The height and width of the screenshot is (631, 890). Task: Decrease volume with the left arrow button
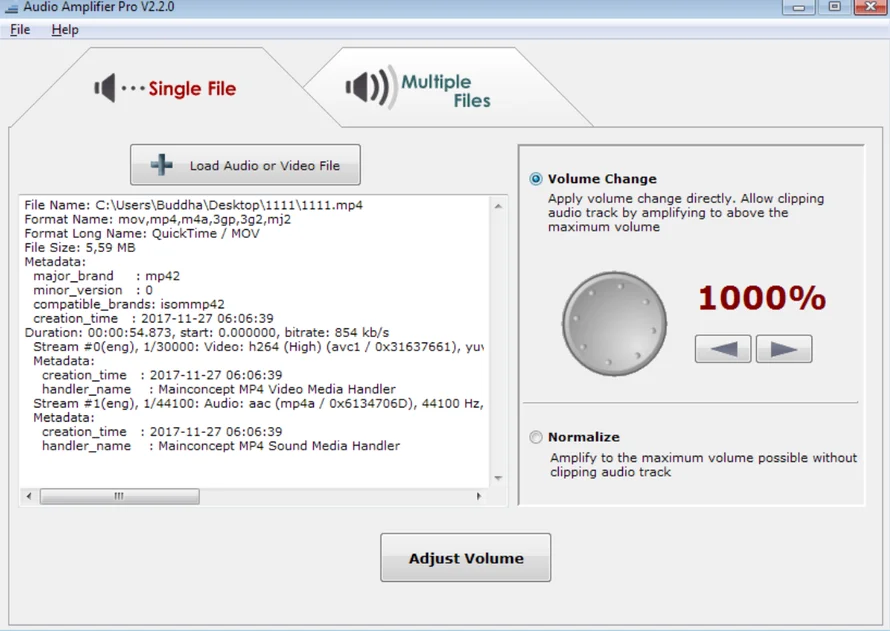723,348
